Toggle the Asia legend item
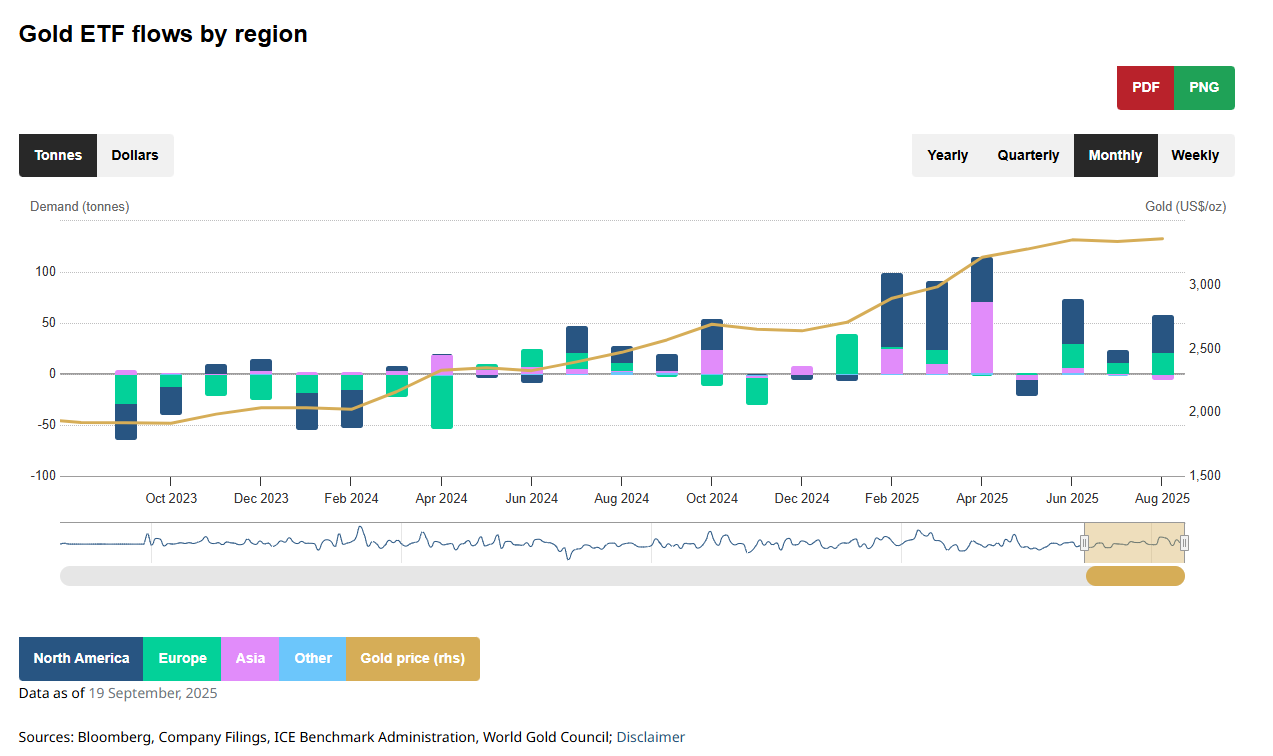Image resolution: width=1273 pixels, height=756 pixels. click(250, 659)
